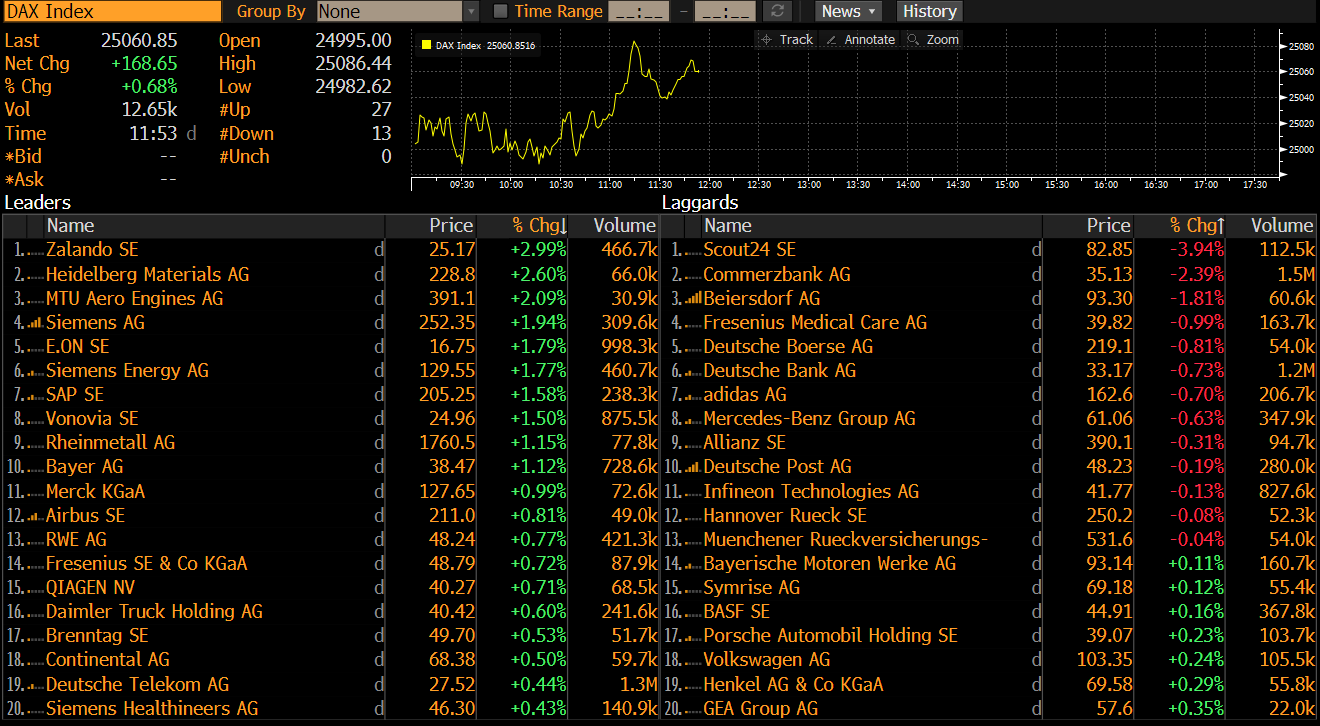The width and height of the screenshot is (1320, 726).
Task: Click the mini chart icon next to Deutsche Post AG
Action: [694, 466]
